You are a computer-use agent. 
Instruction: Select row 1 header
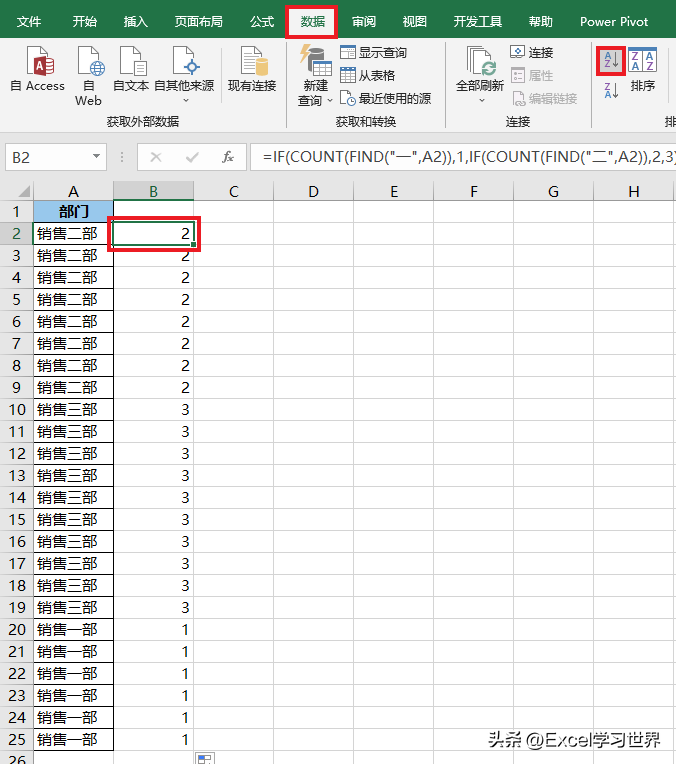(17, 211)
